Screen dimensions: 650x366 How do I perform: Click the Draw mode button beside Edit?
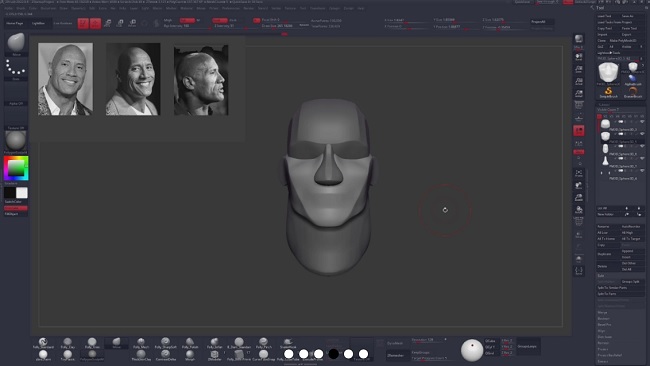(95, 23)
